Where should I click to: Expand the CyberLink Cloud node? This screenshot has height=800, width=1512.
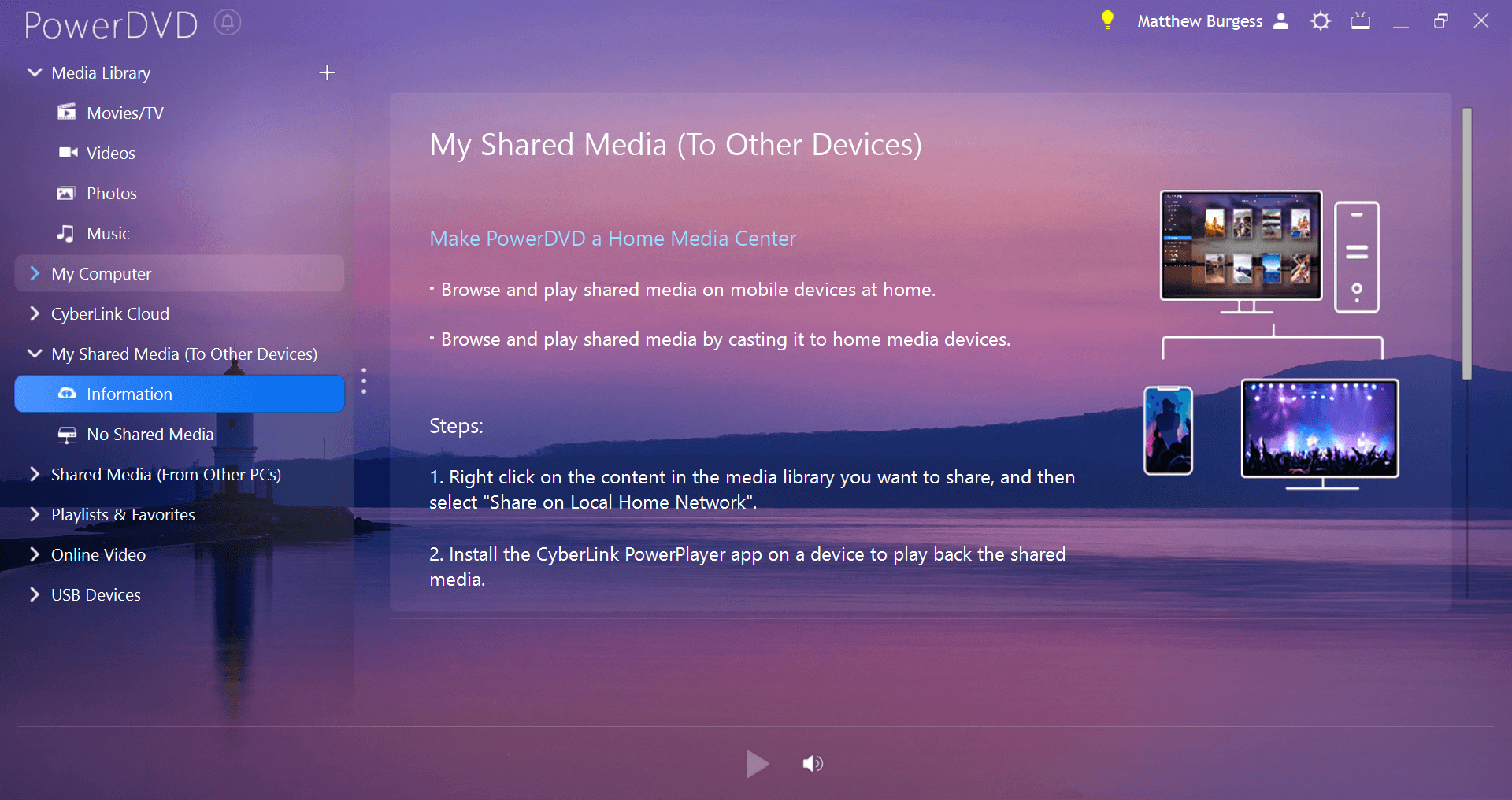point(35,313)
